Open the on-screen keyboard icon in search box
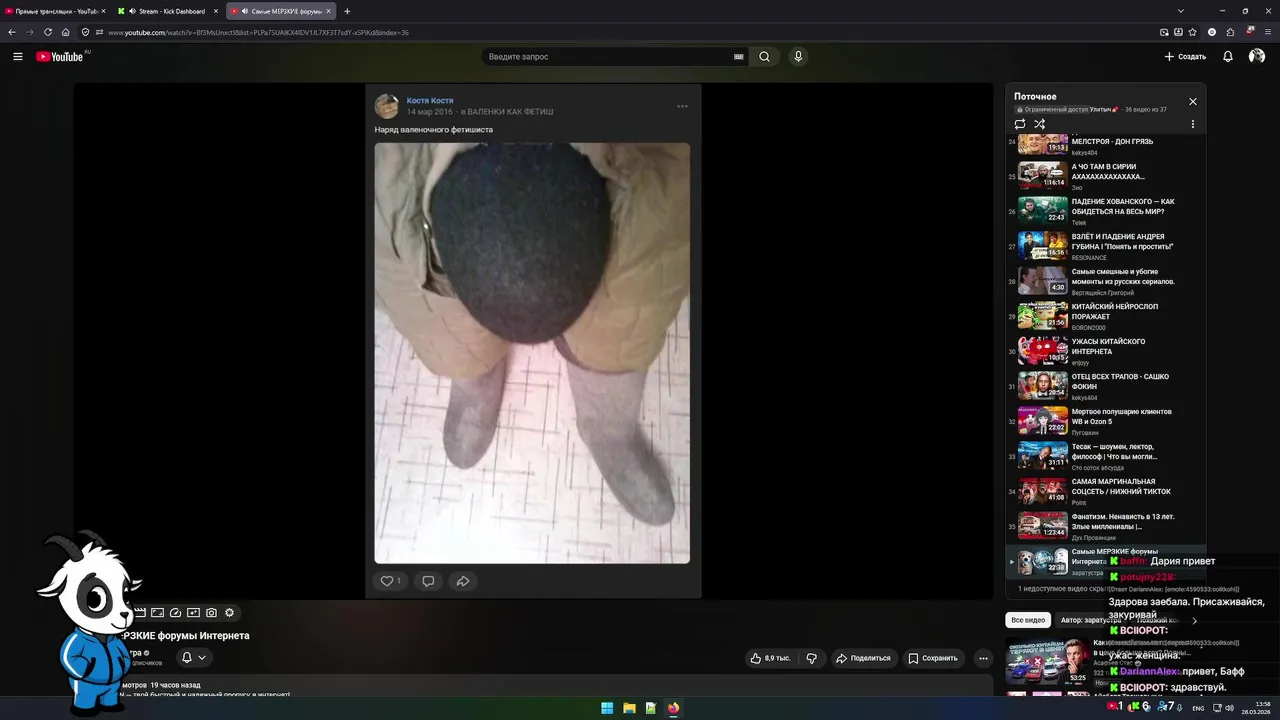The image size is (1280, 720). tap(739, 57)
